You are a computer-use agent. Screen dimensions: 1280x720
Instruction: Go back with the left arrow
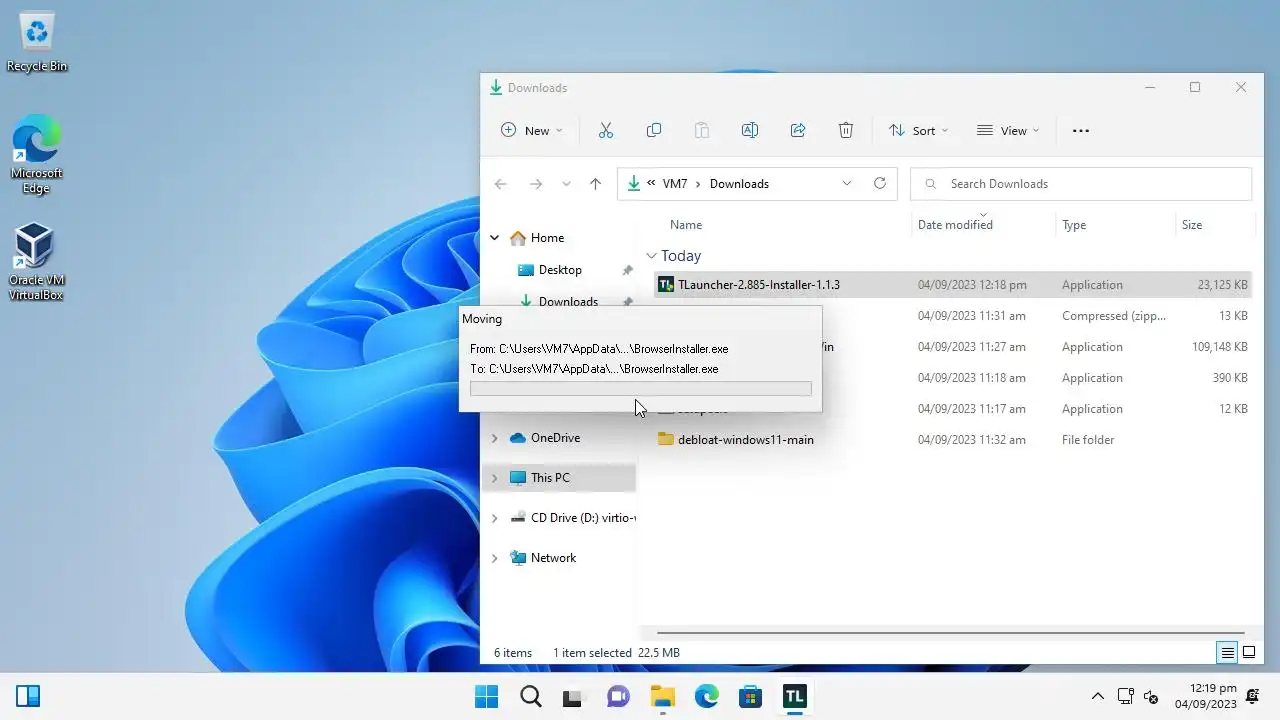tap(501, 184)
